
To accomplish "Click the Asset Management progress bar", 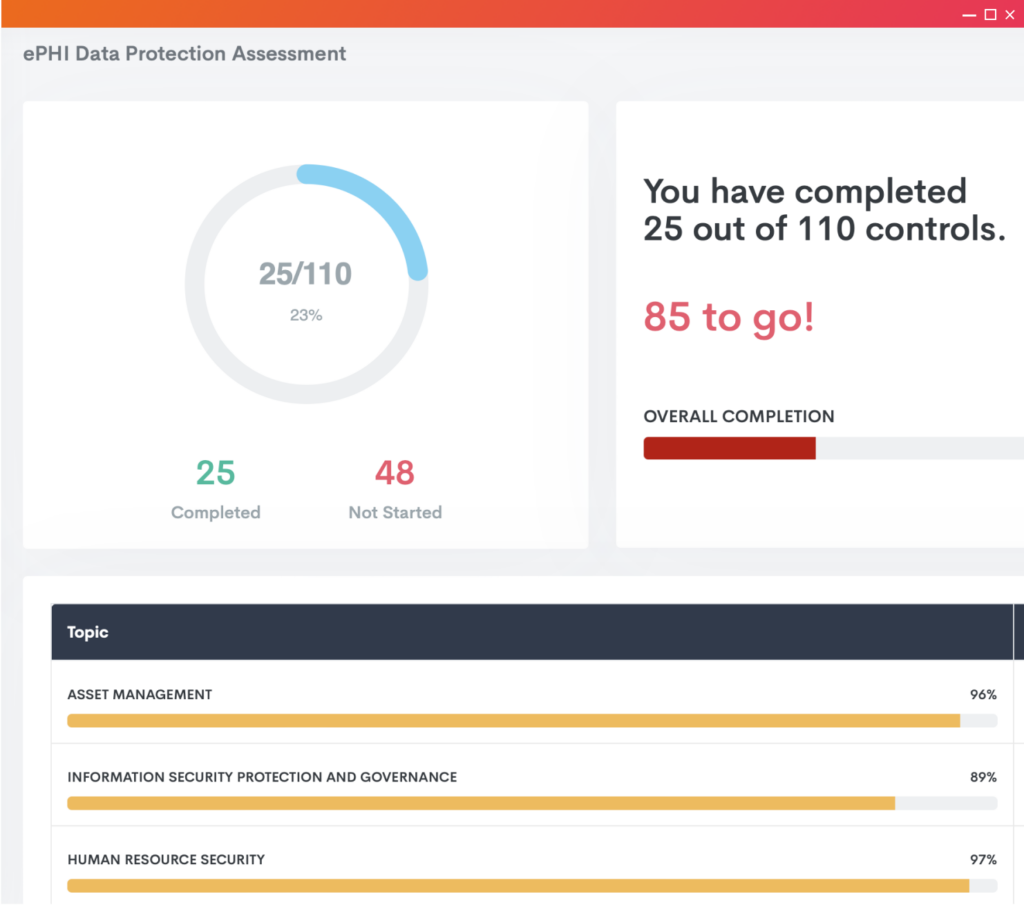I will (x=530, y=720).
